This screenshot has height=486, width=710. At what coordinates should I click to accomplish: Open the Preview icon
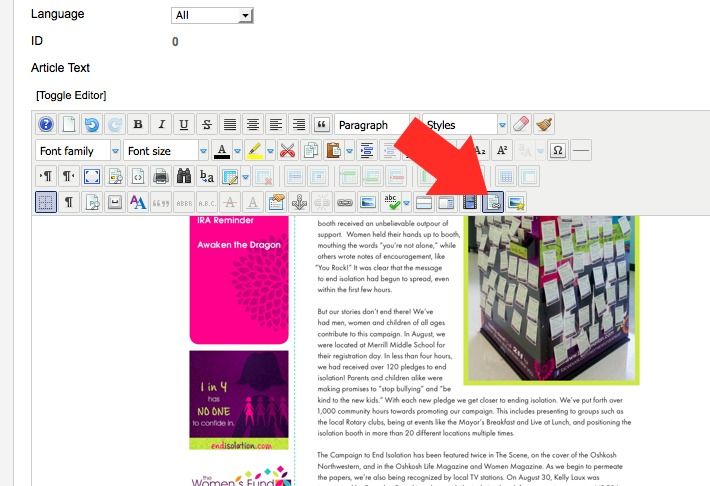tap(115, 176)
